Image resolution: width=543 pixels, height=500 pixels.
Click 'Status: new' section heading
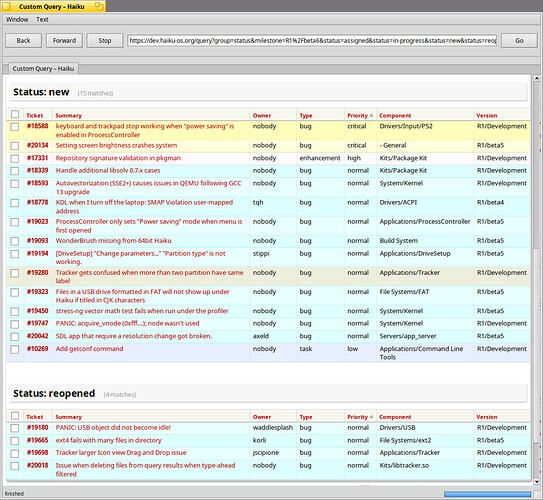(x=41, y=92)
